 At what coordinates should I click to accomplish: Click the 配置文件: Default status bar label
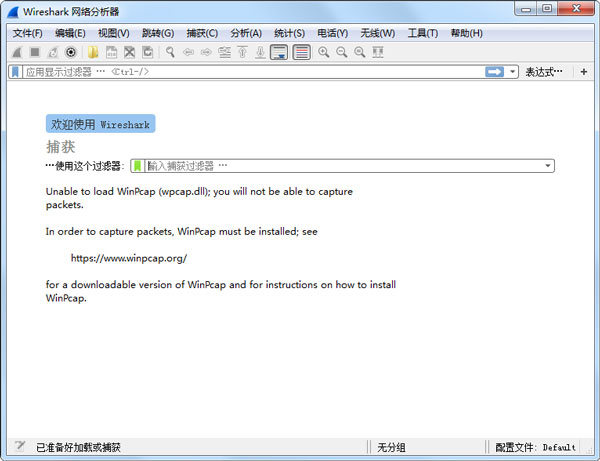[536, 447]
